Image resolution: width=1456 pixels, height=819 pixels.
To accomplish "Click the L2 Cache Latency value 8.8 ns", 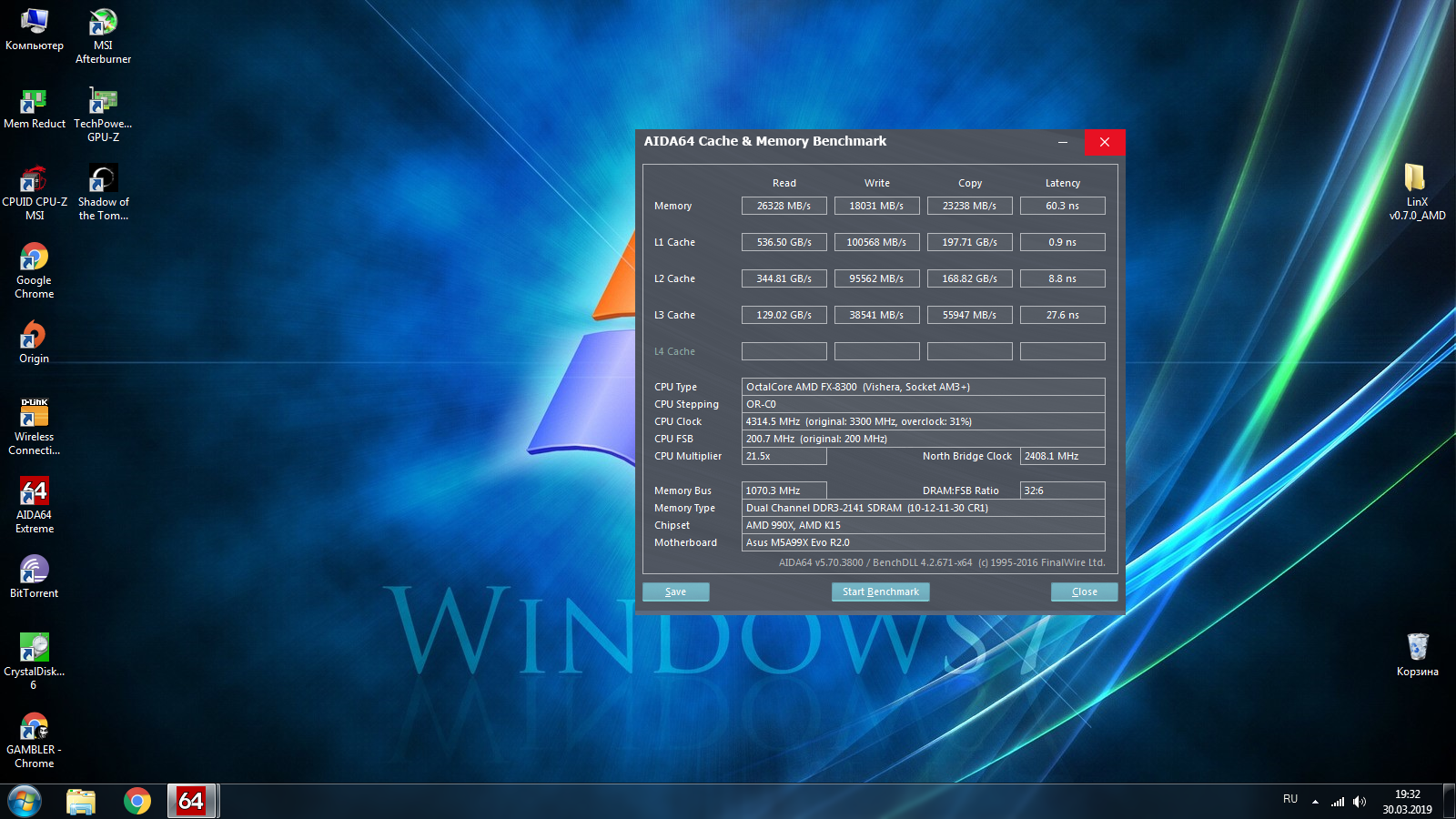I will pyautogui.click(x=1063, y=278).
